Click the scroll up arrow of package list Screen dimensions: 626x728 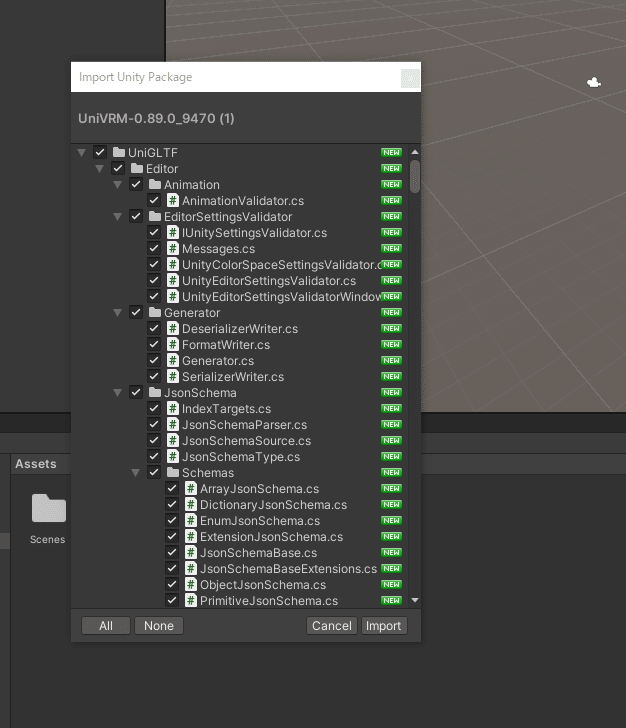pos(415,152)
